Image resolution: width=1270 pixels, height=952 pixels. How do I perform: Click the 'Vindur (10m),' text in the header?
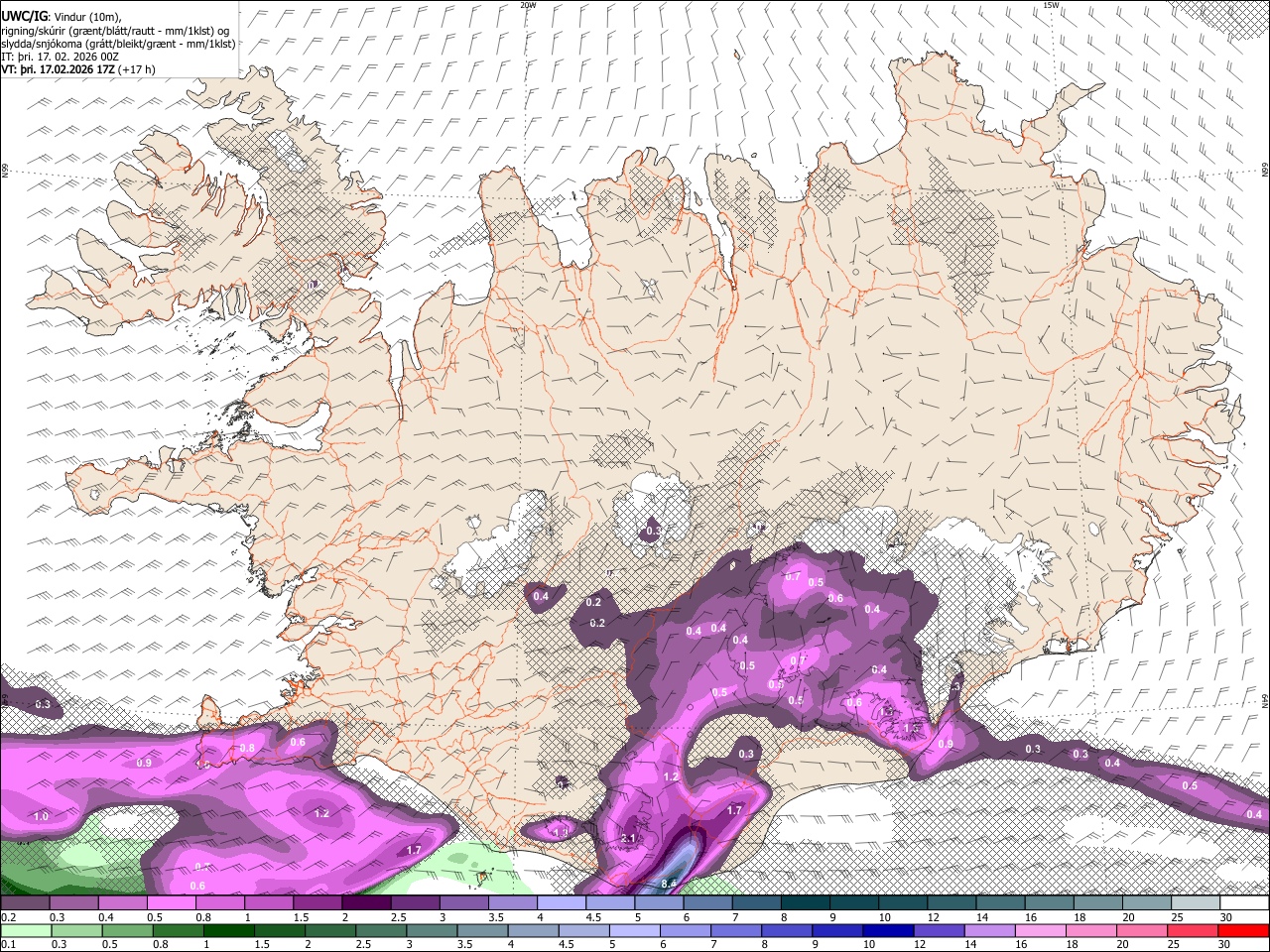pos(86,16)
